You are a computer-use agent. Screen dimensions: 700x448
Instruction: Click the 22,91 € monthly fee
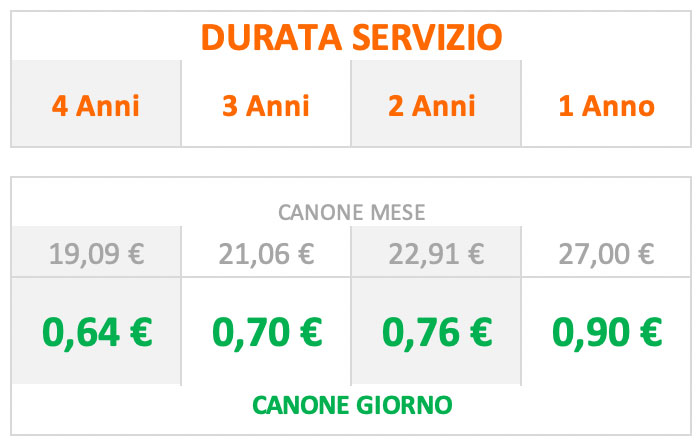tap(437, 254)
